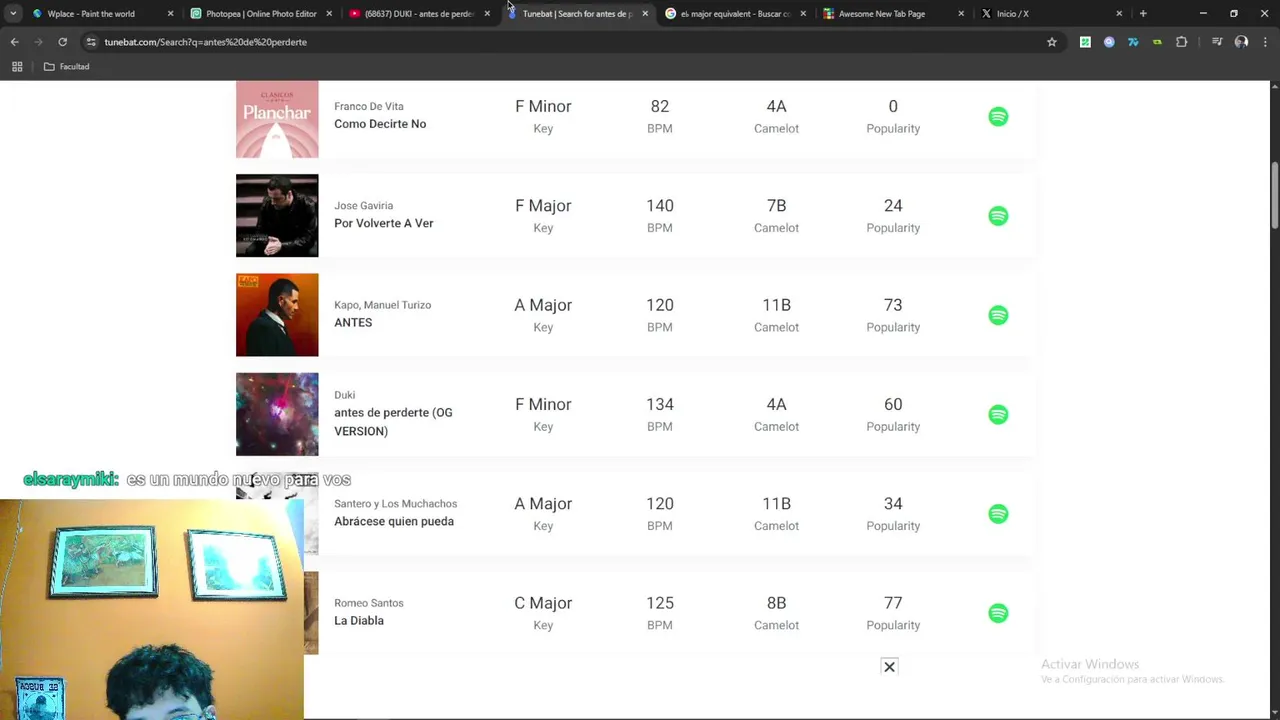Open the Chrome profile avatar

pos(1241,42)
